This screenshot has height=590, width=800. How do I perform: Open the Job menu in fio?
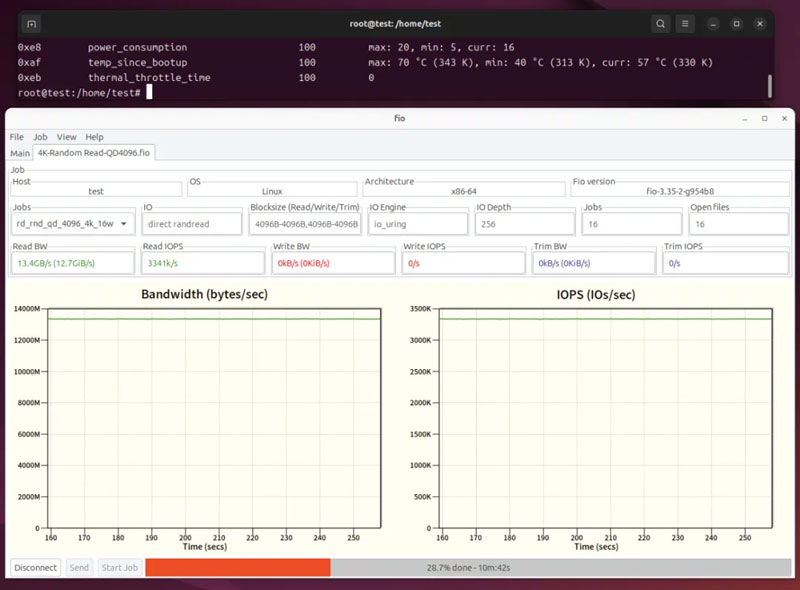click(40, 137)
